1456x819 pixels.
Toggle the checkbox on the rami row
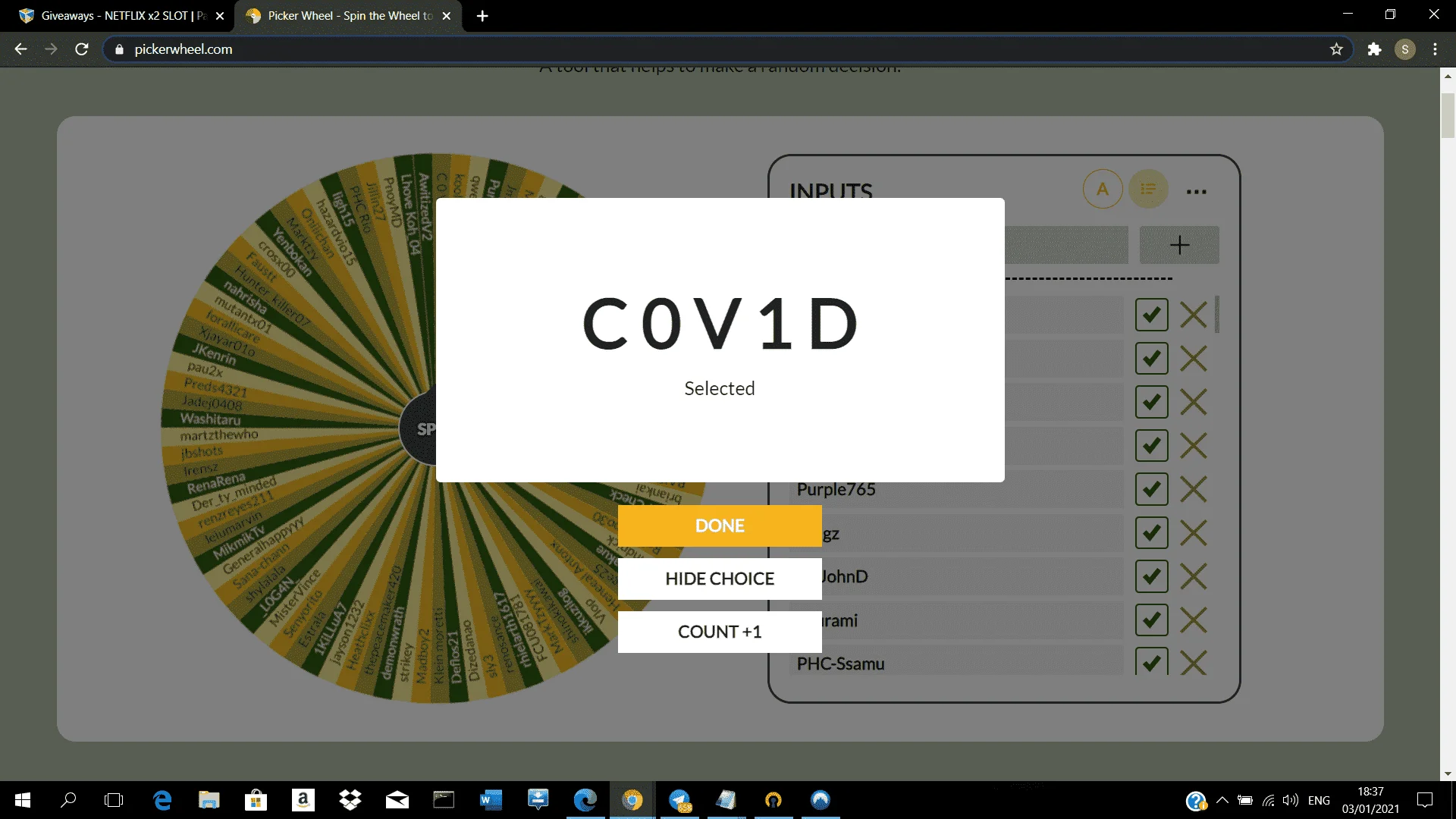coord(1151,620)
